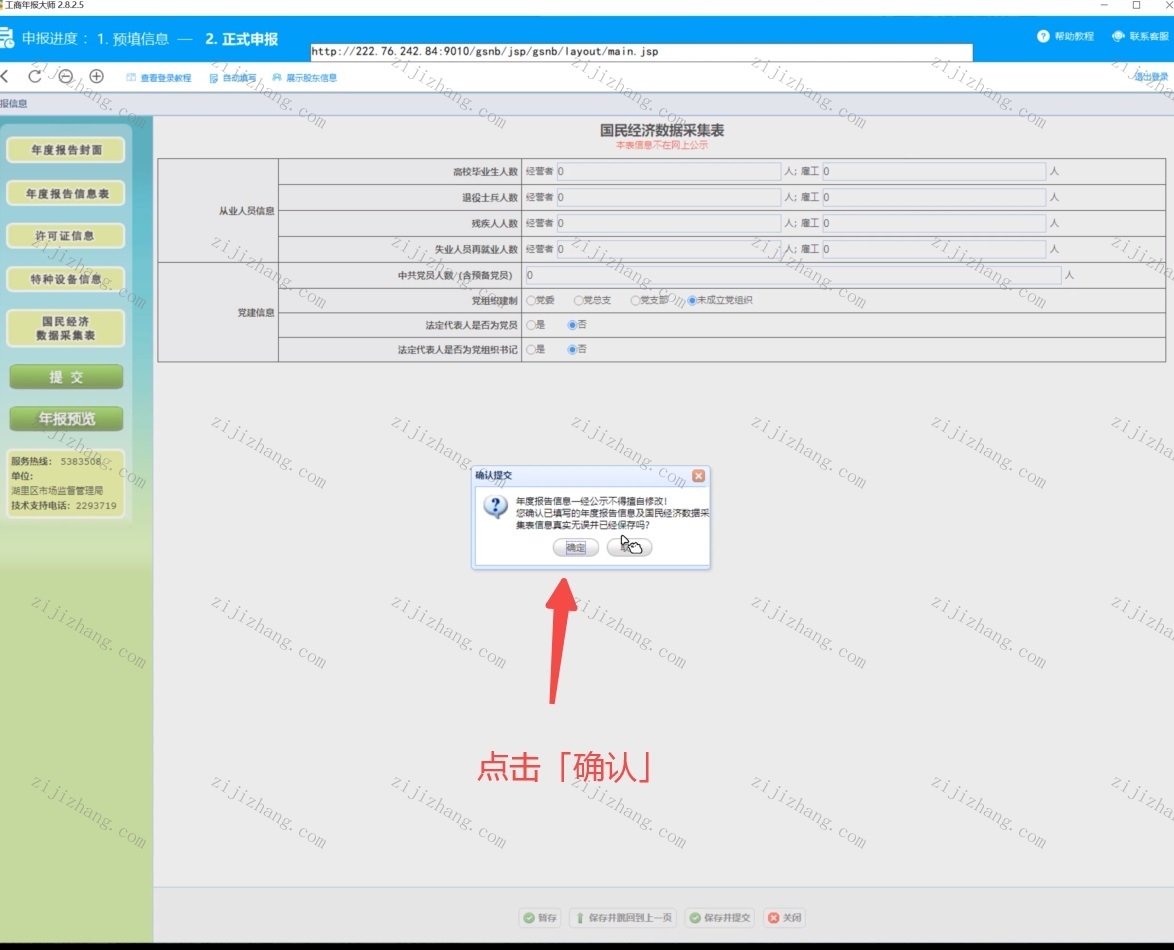Open 查看登录教程 in the toolbar
Viewport: 1174px width, 950px height.
[159, 78]
